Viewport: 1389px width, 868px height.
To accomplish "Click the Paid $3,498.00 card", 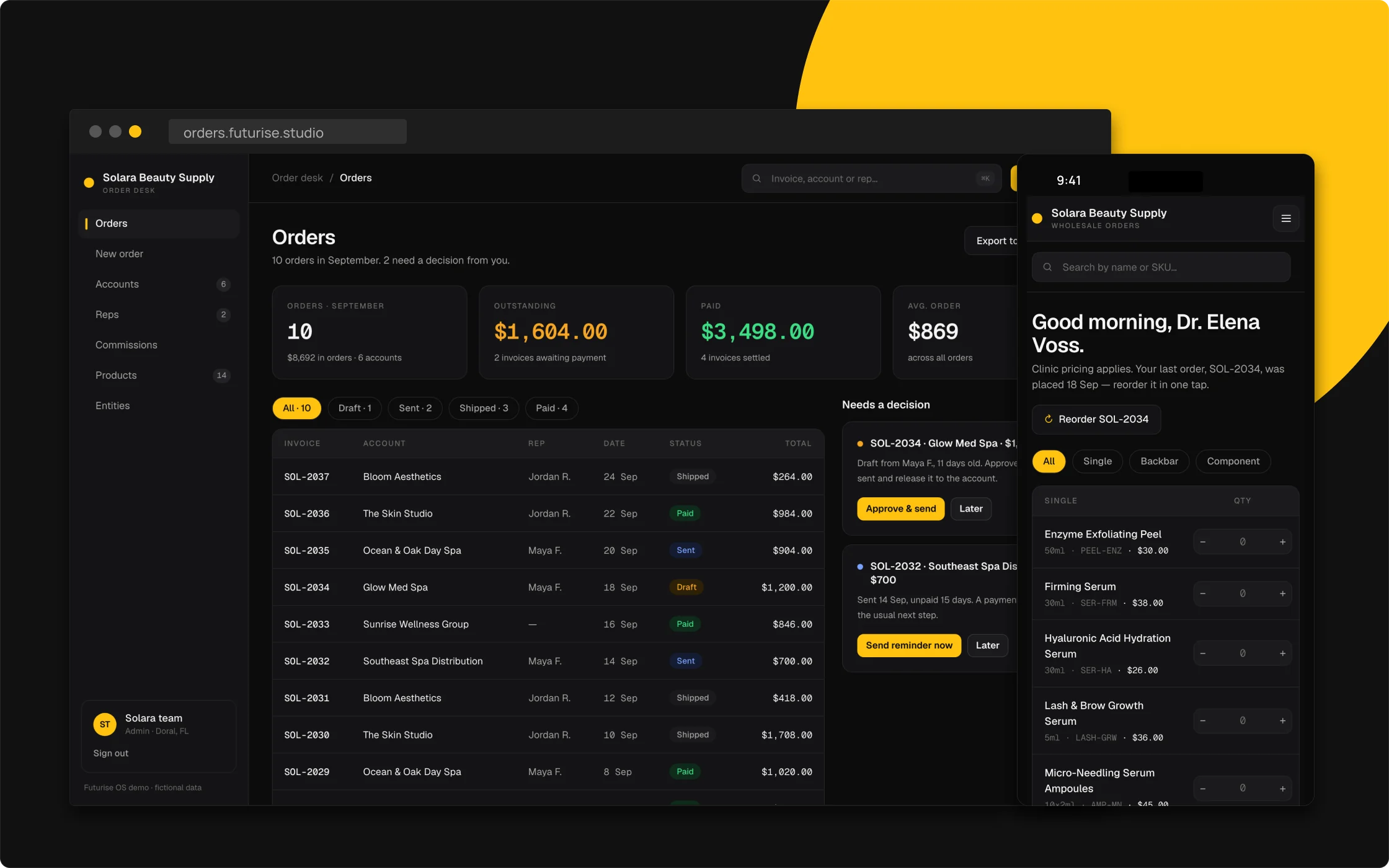I will (x=783, y=332).
